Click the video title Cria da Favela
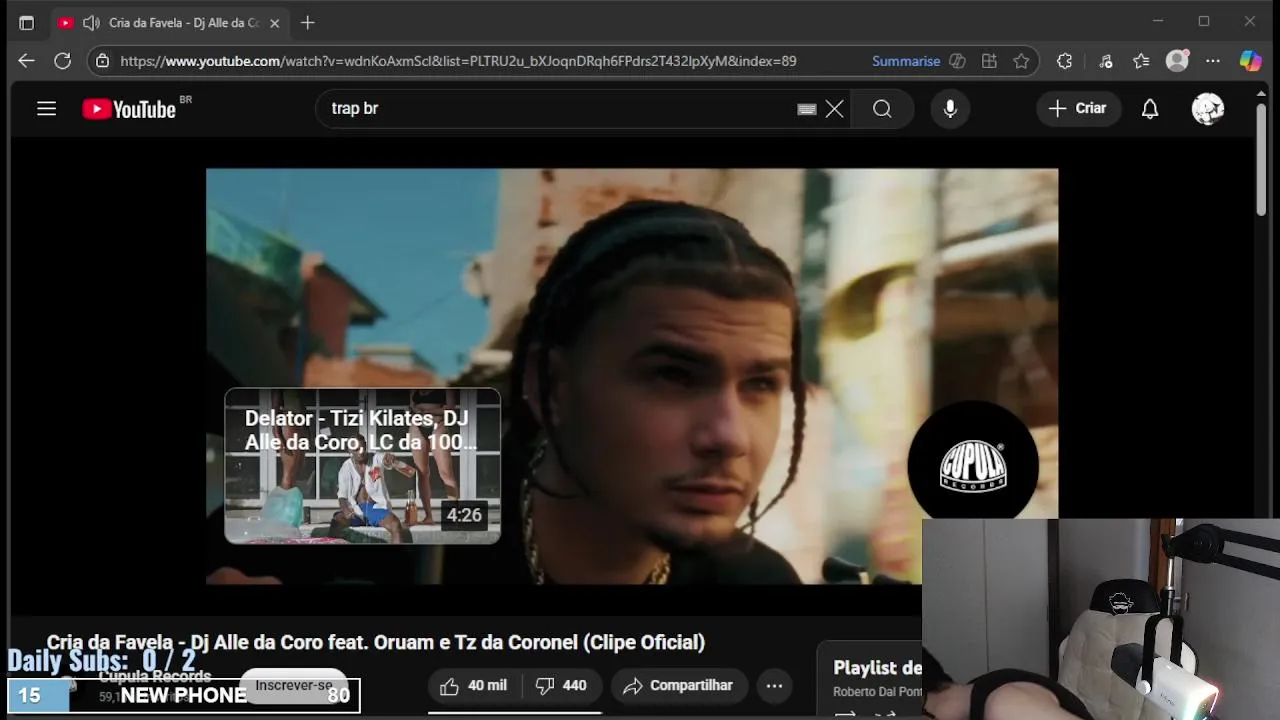Viewport: 1280px width, 720px height. (375, 642)
